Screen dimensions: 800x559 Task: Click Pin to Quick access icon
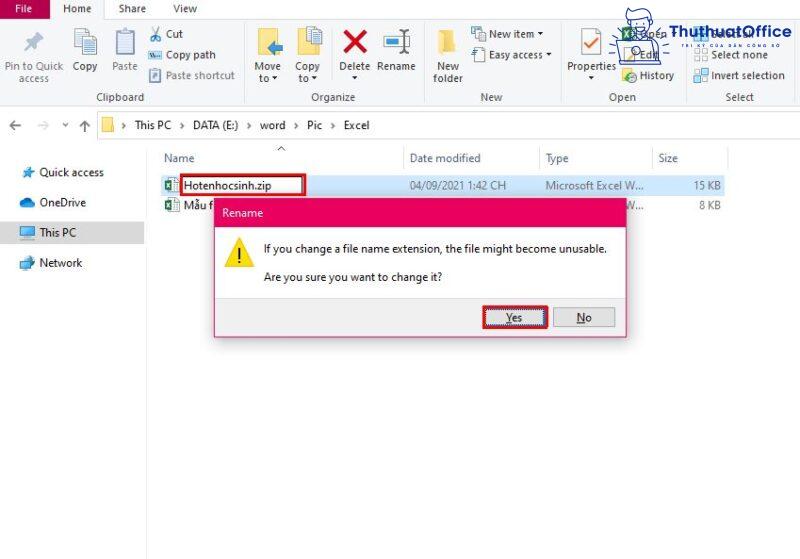[34, 43]
